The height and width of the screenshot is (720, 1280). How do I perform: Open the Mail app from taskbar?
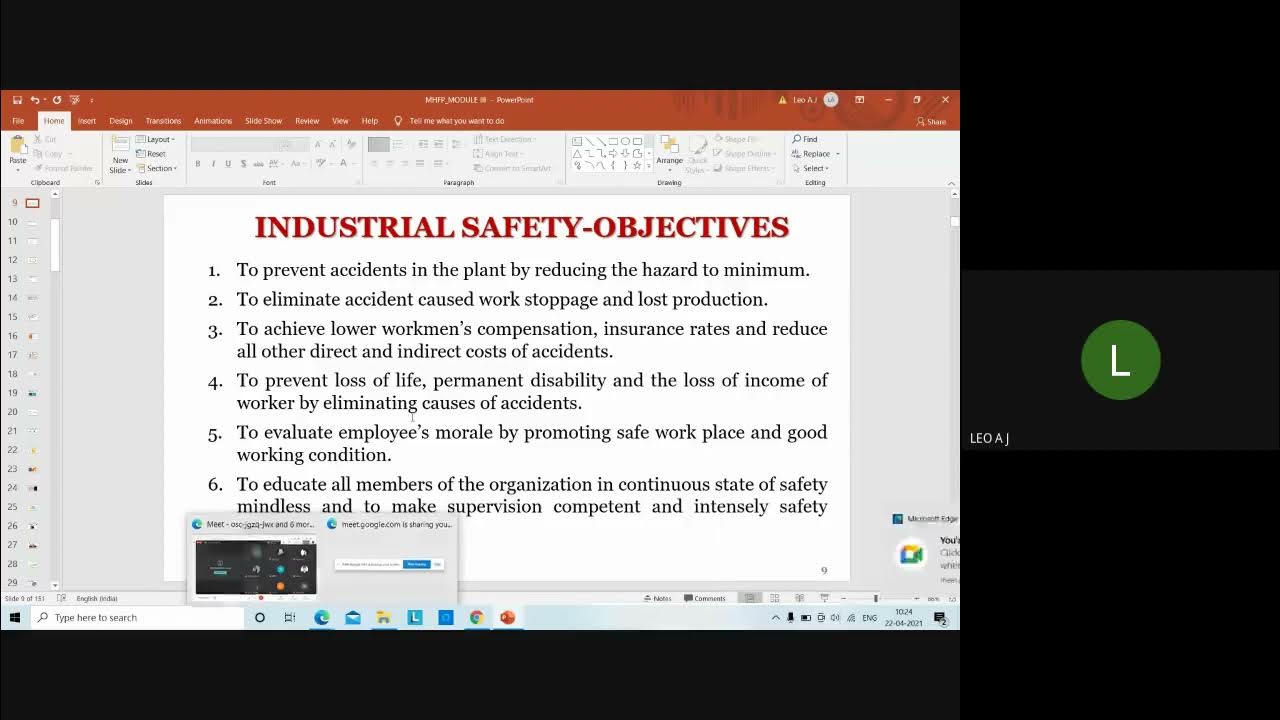353,618
